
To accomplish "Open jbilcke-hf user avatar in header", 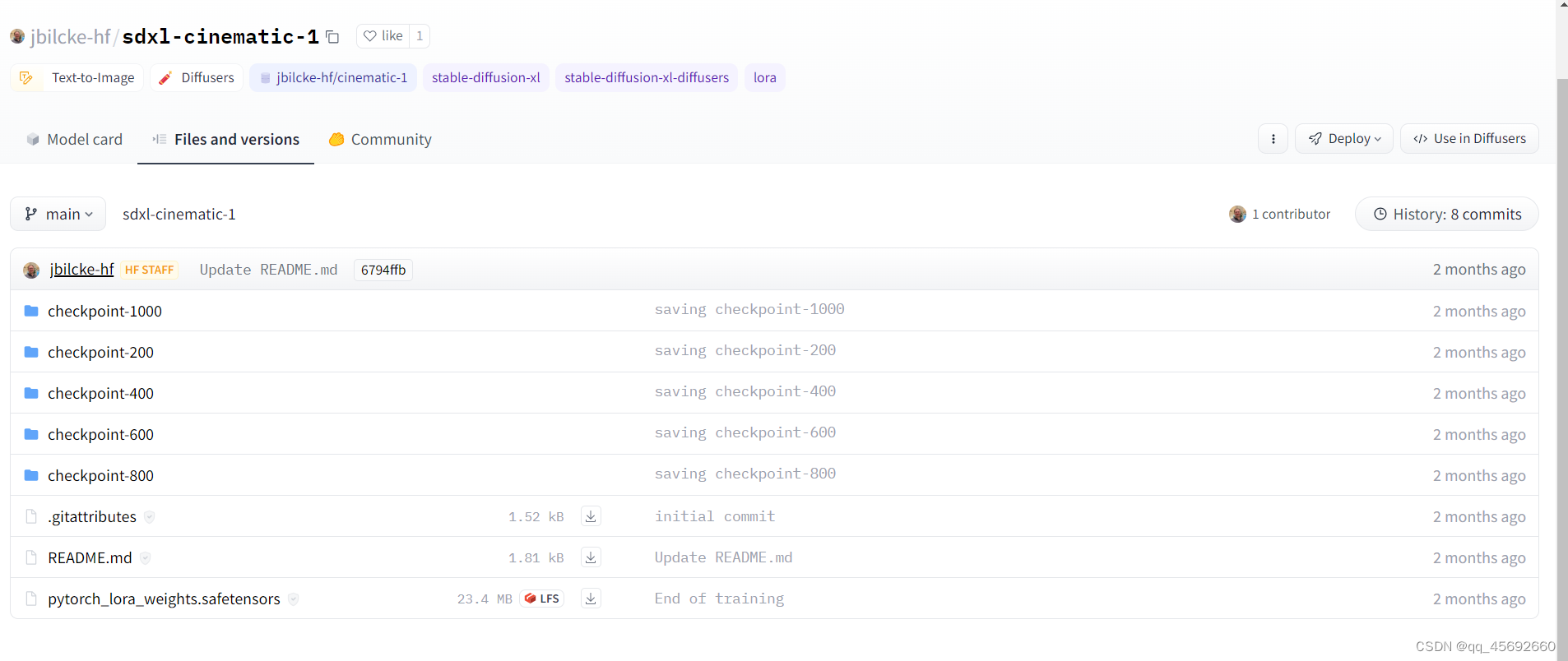I will click(17, 36).
